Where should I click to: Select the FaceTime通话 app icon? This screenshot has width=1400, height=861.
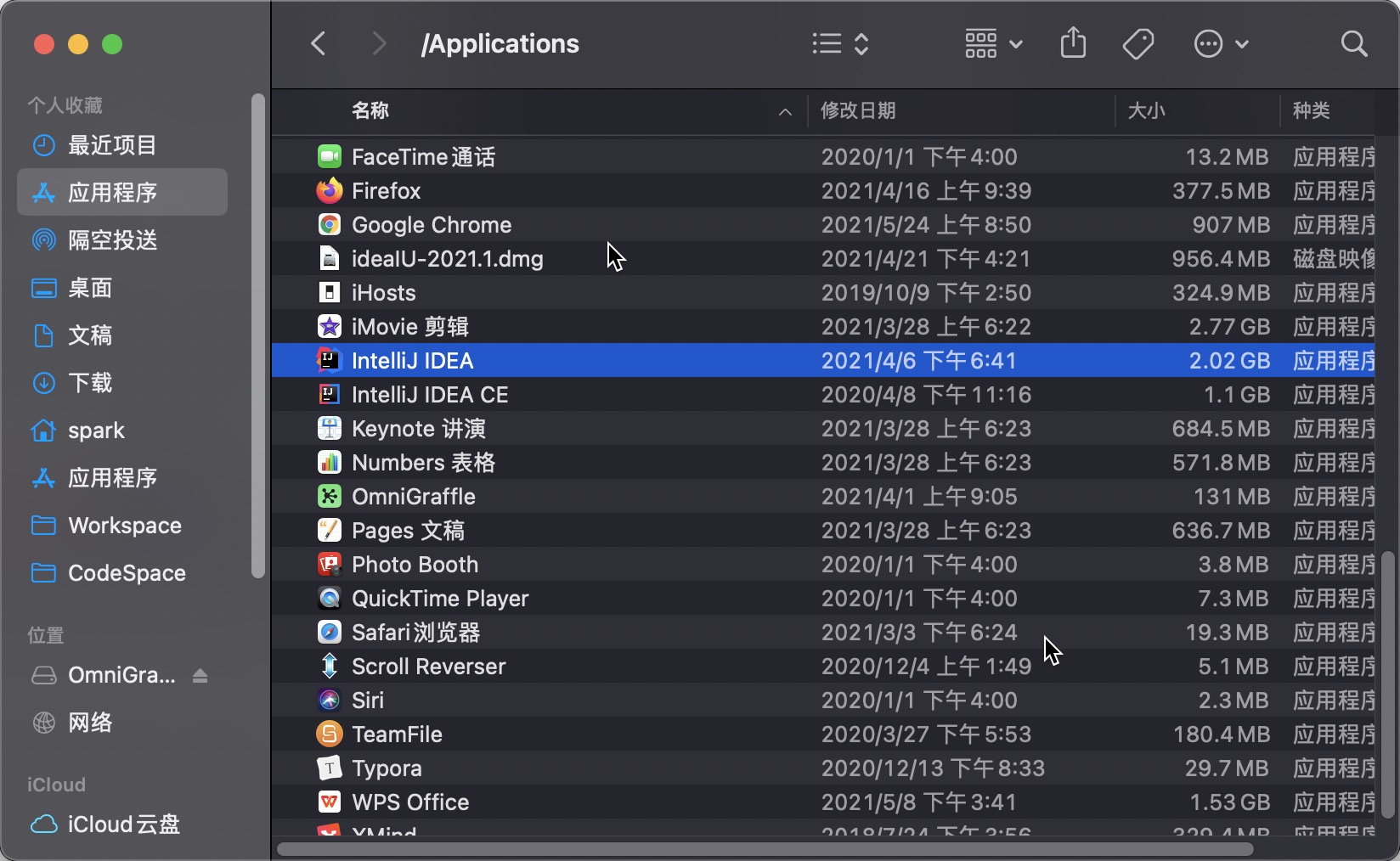(x=330, y=157)
